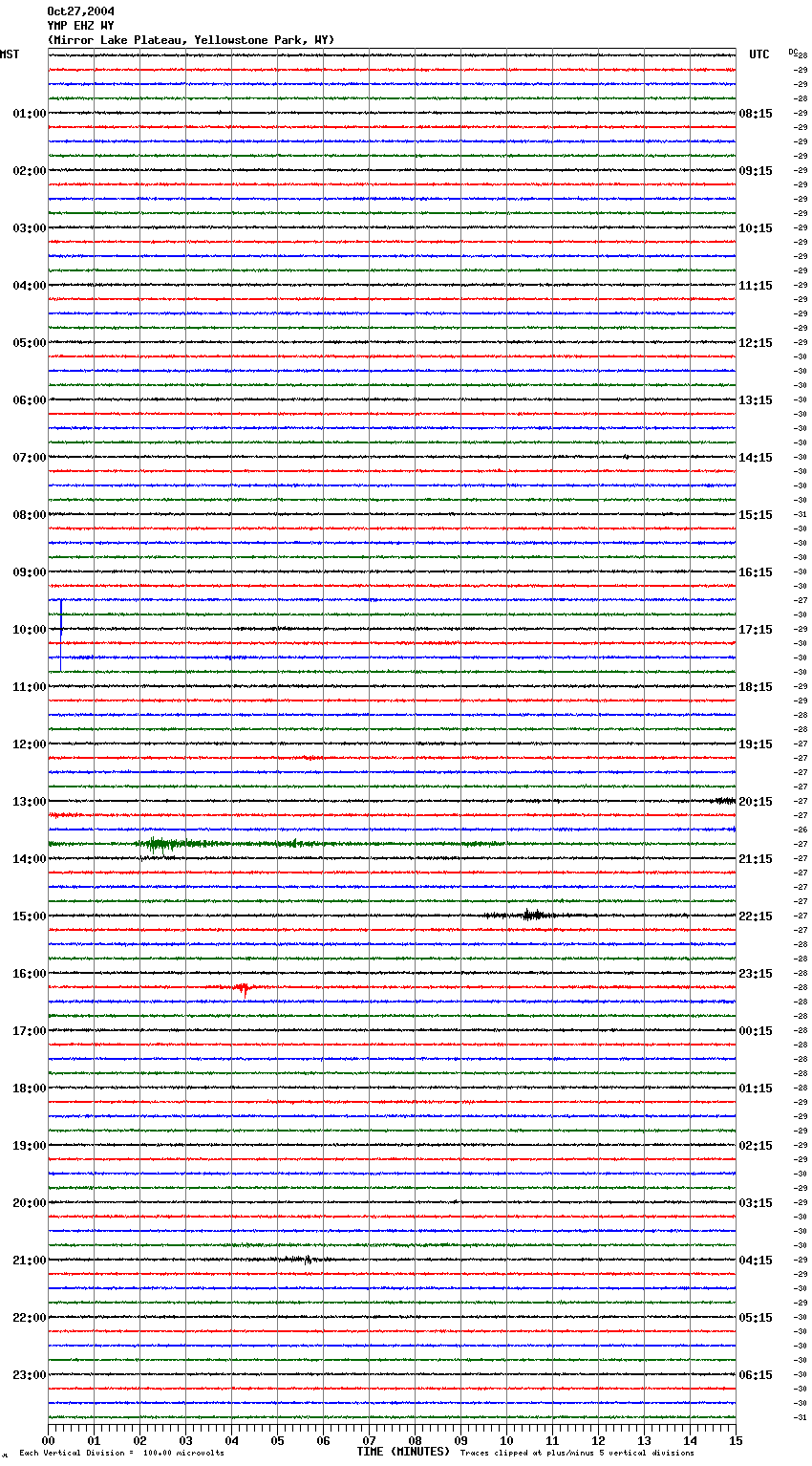Click the "21:00" MST hour label

(x=30, y=1261)
